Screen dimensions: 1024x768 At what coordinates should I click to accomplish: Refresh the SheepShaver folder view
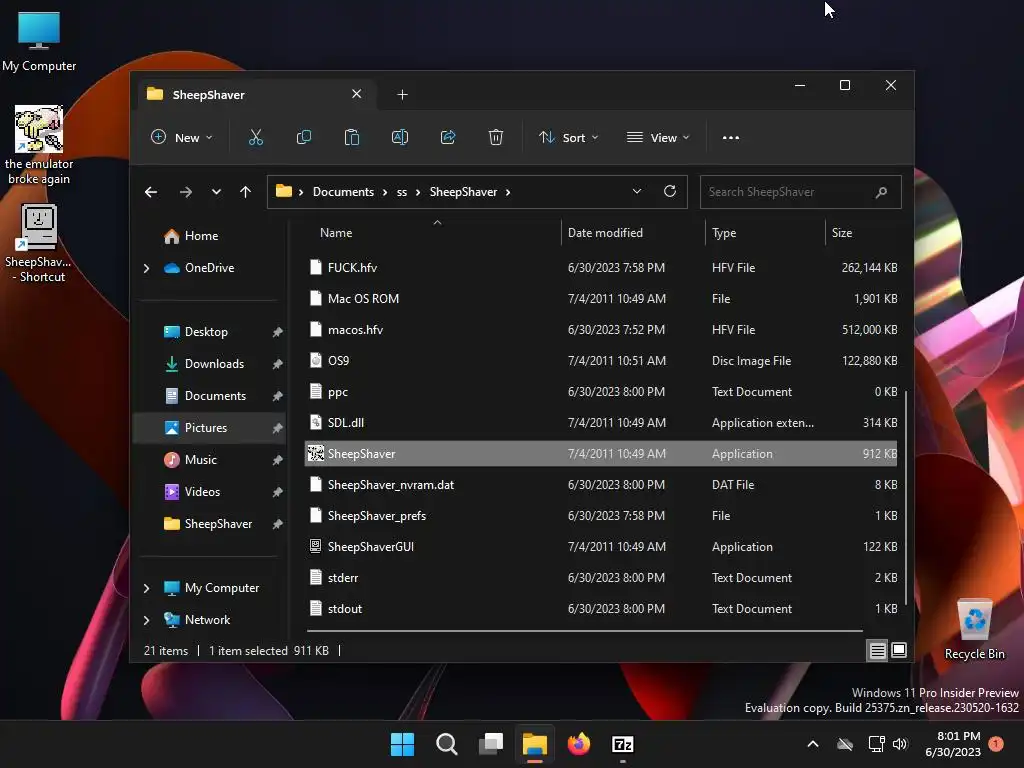pyautogui.click(x=669, y=191)
